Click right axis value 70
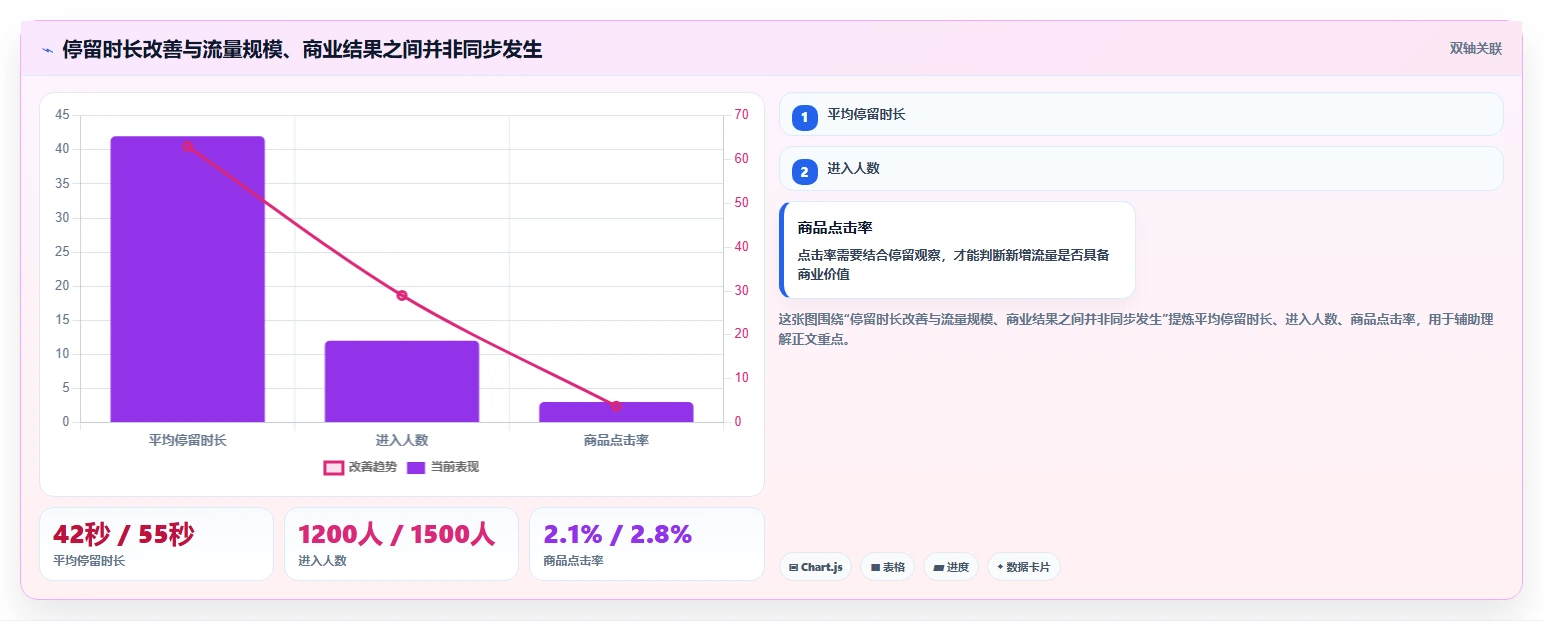This screenshot has width=1543, height=621. tap(741, 115)
